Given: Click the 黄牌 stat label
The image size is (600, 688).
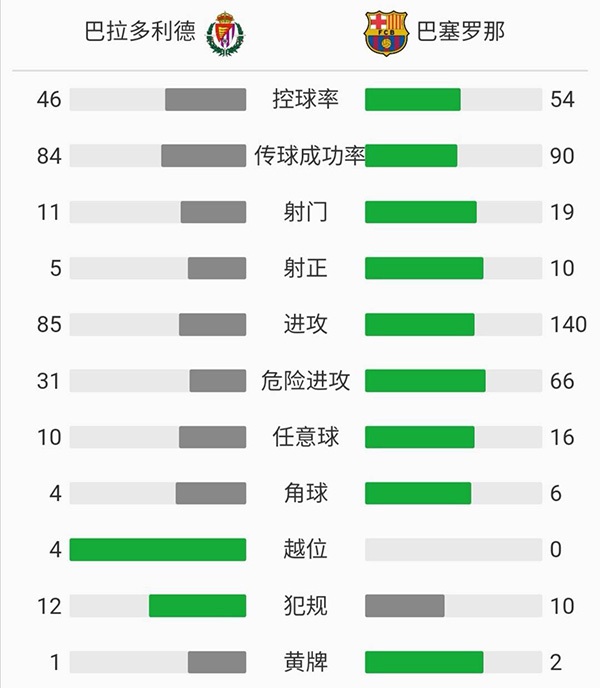Looking at the screenshot, I should coord(305,662).
